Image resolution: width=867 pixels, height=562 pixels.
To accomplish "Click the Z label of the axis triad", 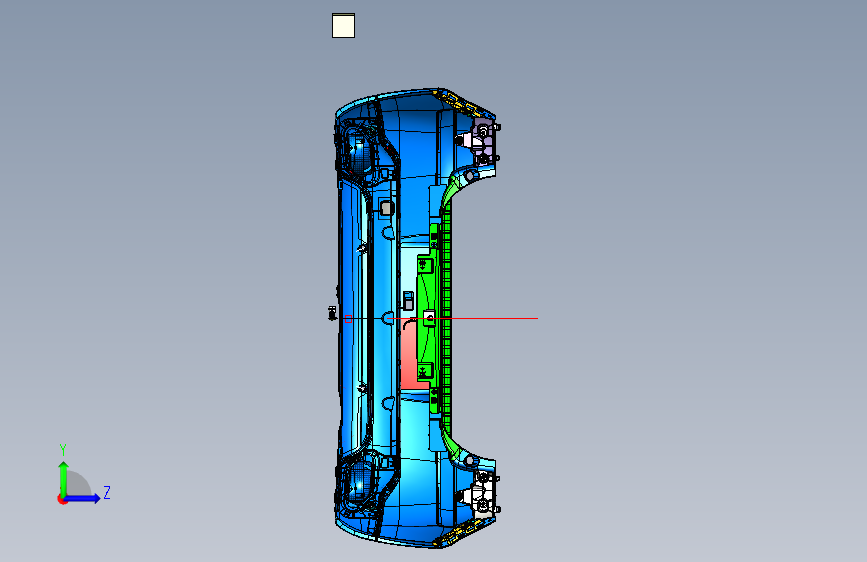I will pos(107,492).
